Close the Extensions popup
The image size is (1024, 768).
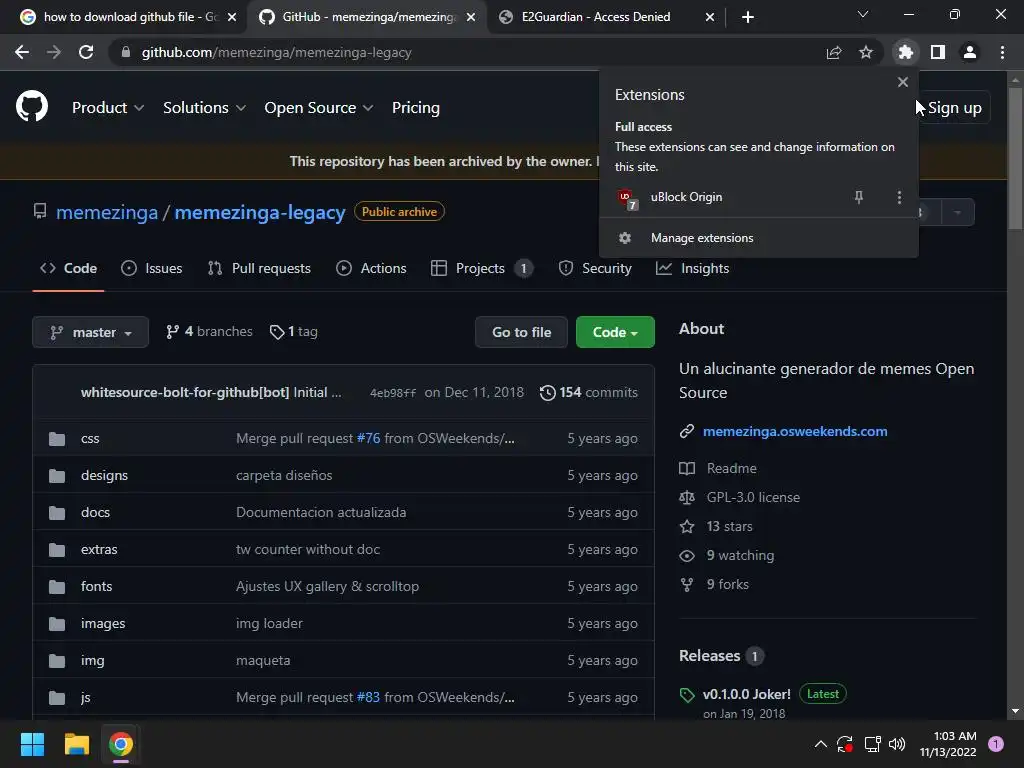[903, 82]
